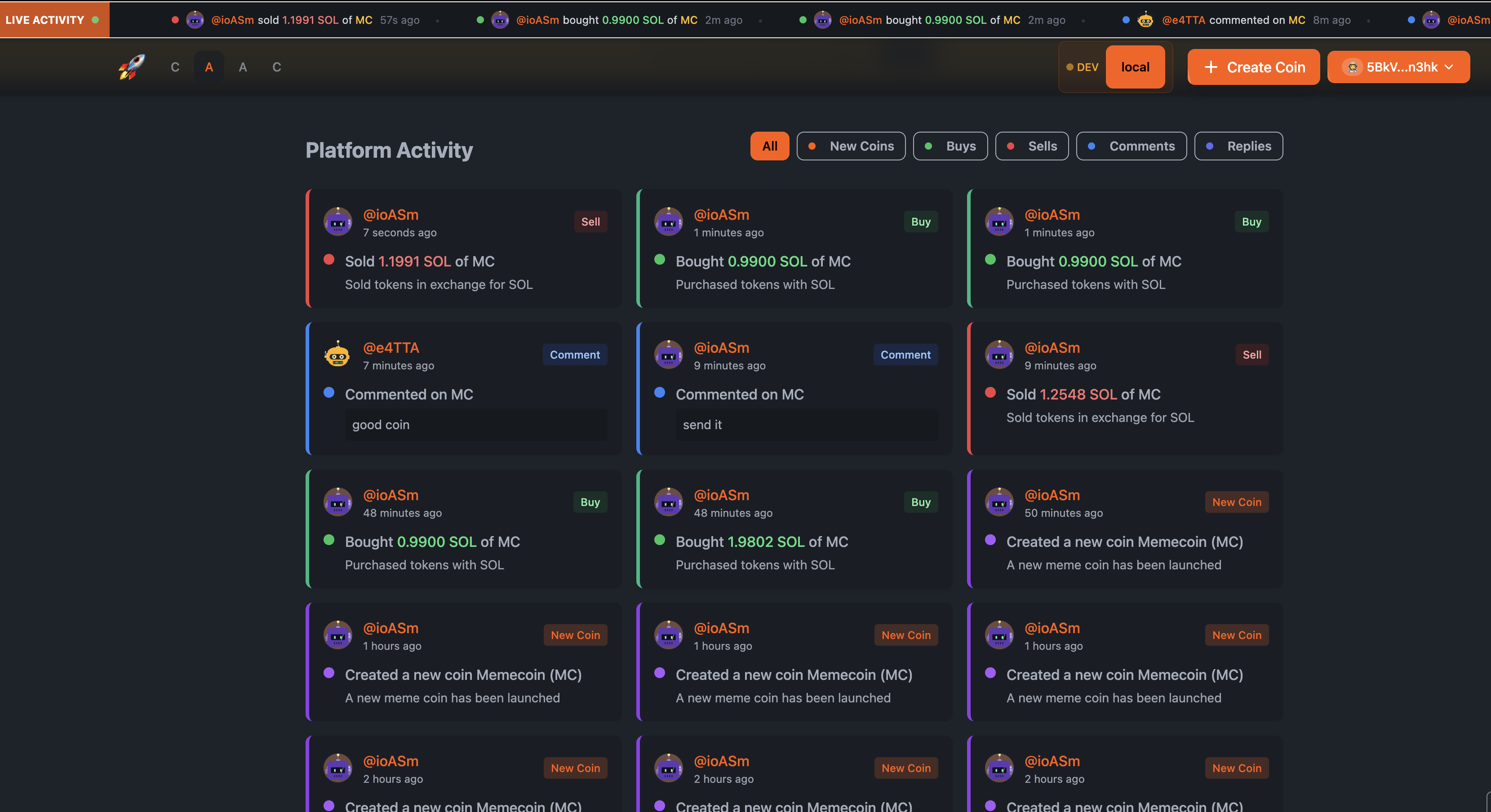
Task: Click yellow robot avatar on @e4TTA card
Action: point(337,355)
